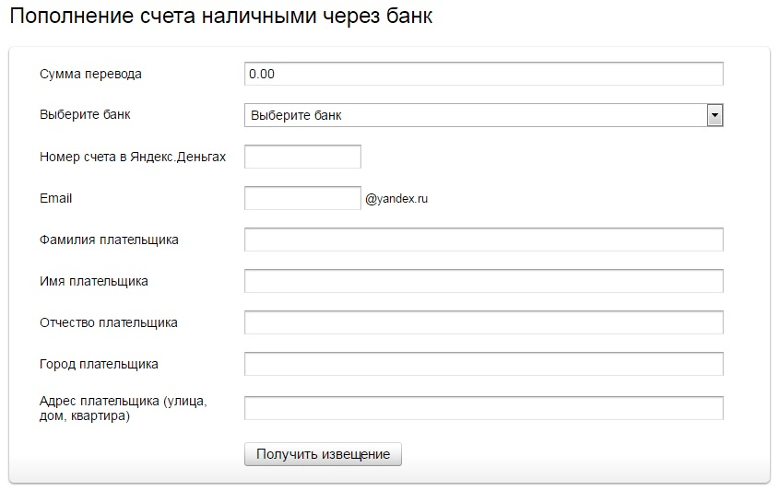Click the Имя плательщика text box

[484, 281]
